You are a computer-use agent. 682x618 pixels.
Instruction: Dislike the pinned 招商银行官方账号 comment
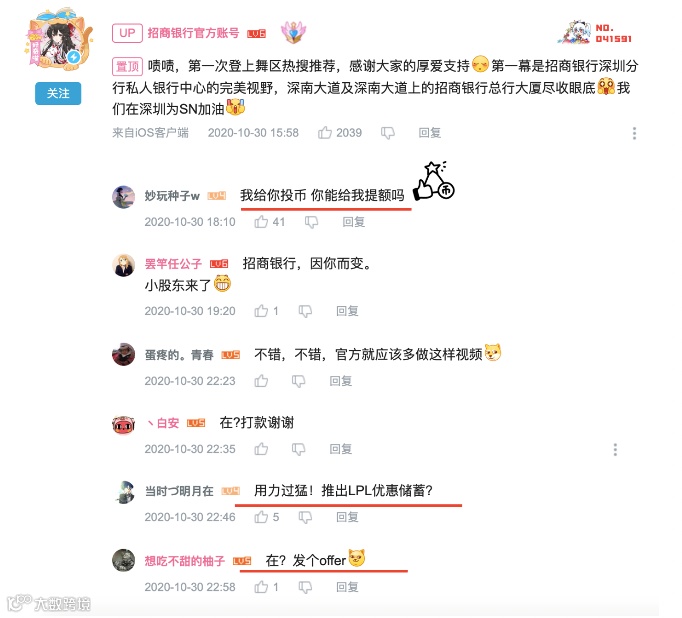(x=388, y=133)
